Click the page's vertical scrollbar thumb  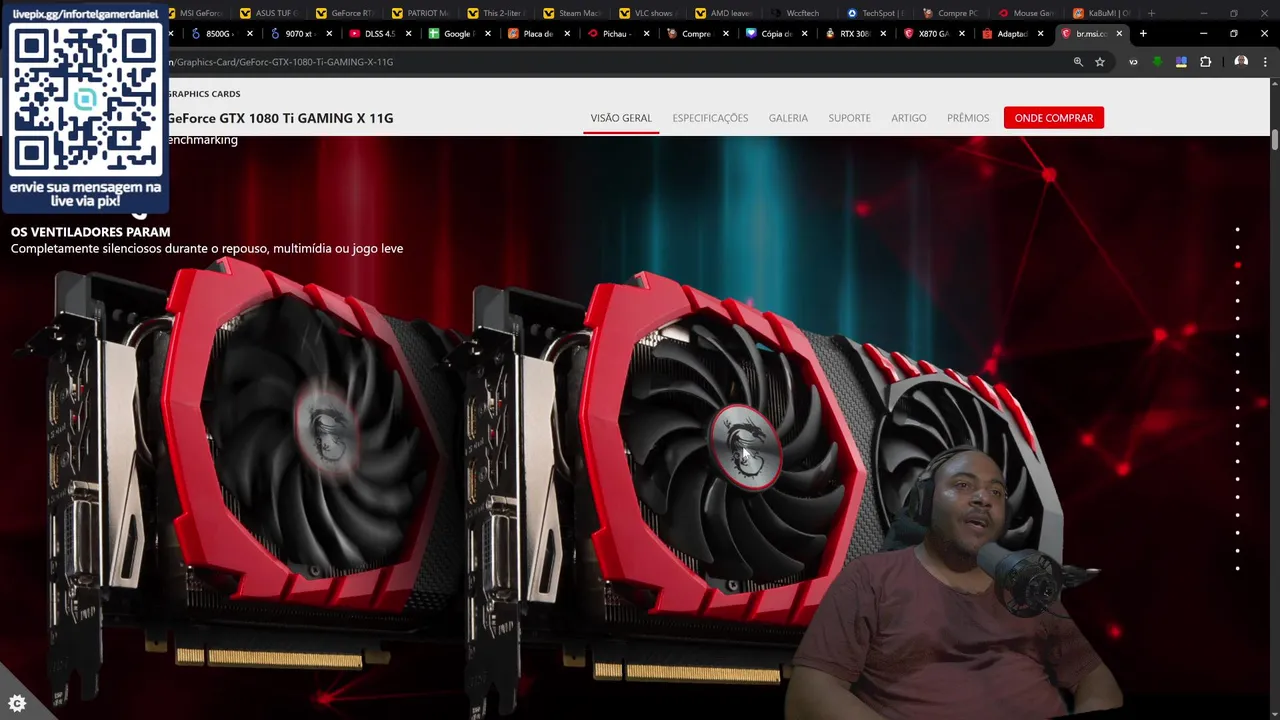point(1275,141)
